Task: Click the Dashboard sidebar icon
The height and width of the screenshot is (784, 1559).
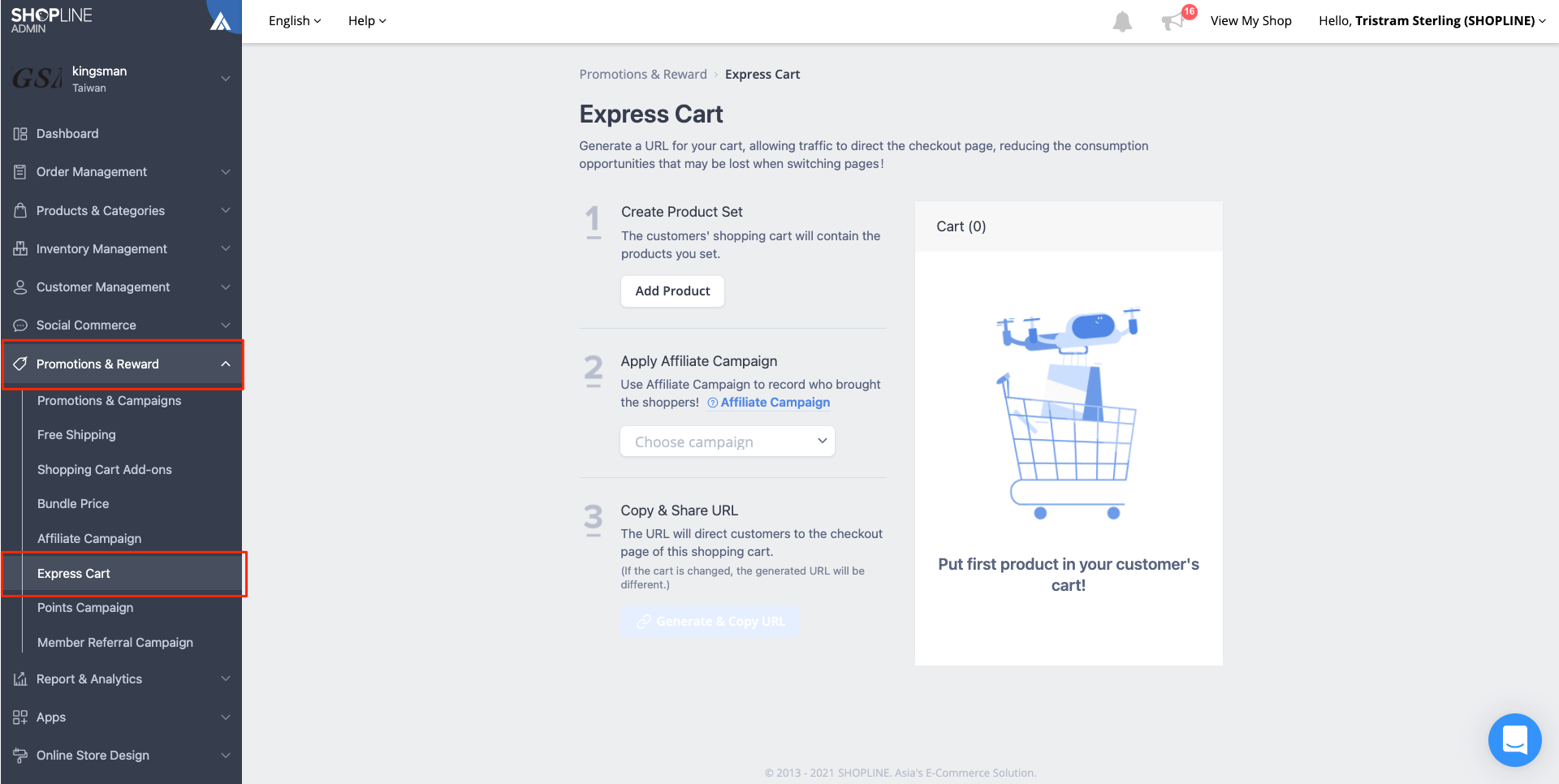Action: point(20,134)
